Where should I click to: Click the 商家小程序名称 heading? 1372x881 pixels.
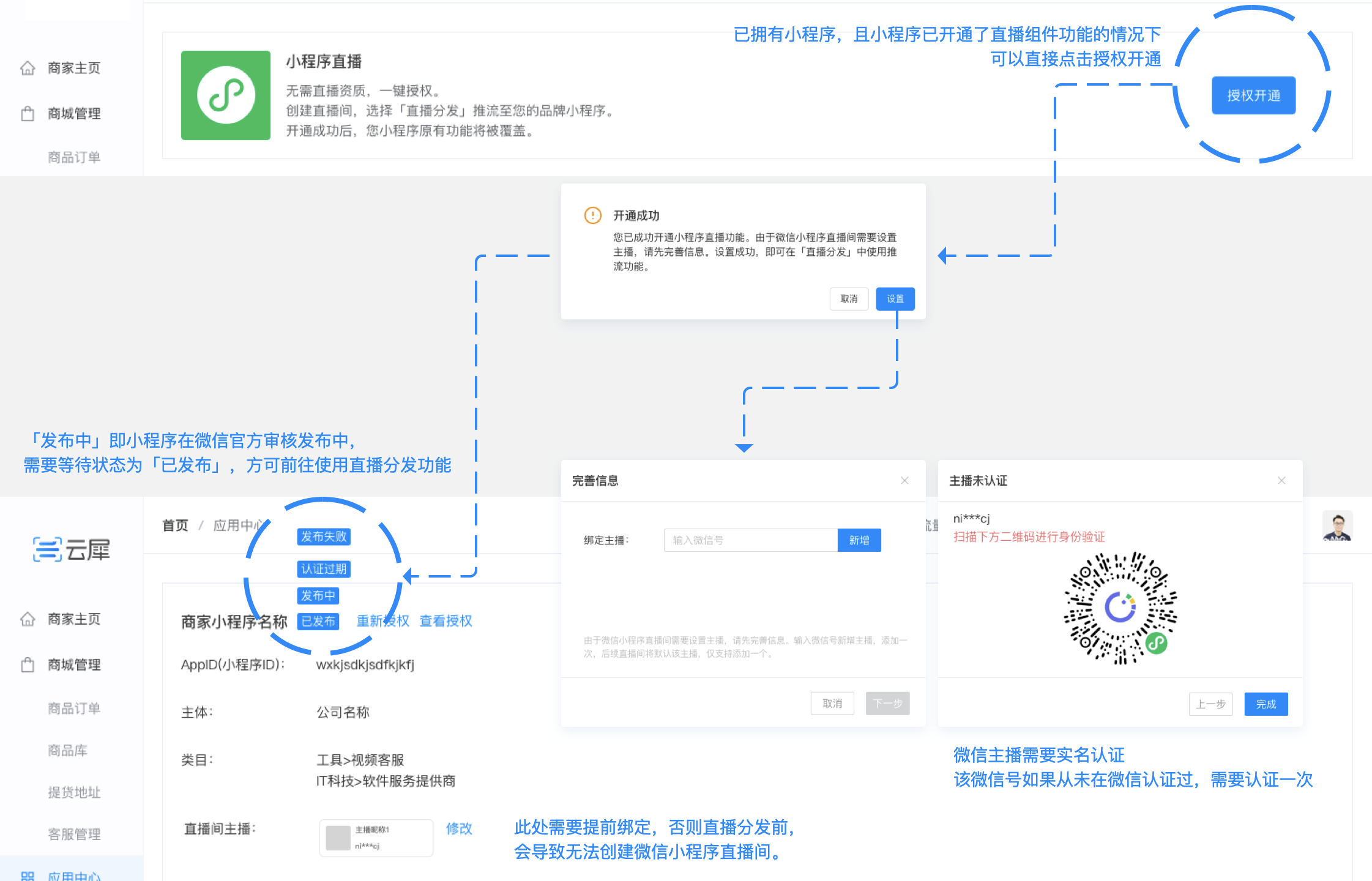coord(234,622)
